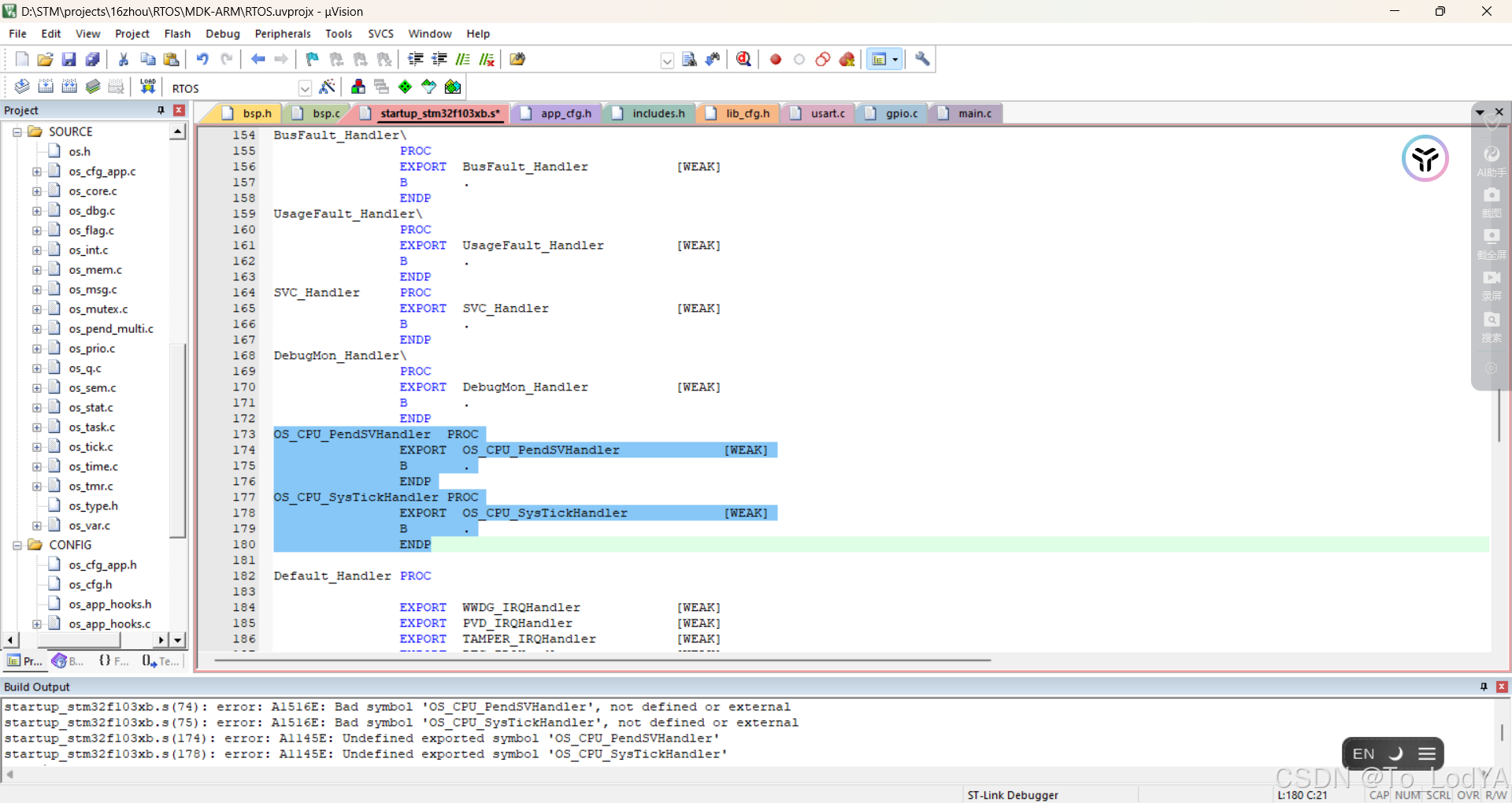Switch to includes.h tab
The image size is (1512, 803).
(658, 113)
